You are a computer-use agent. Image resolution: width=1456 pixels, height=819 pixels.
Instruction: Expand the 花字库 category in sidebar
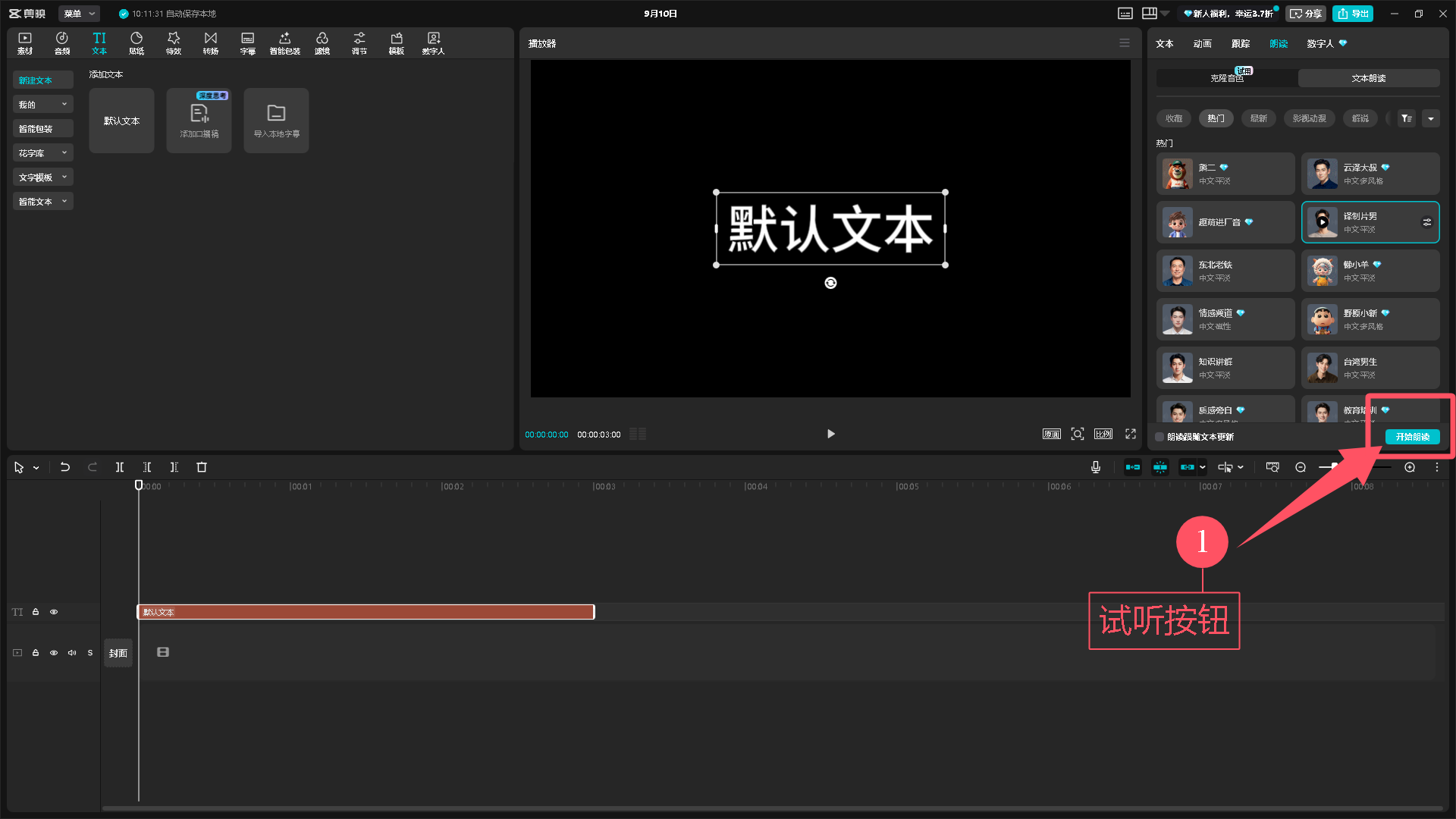coord(42,153)
